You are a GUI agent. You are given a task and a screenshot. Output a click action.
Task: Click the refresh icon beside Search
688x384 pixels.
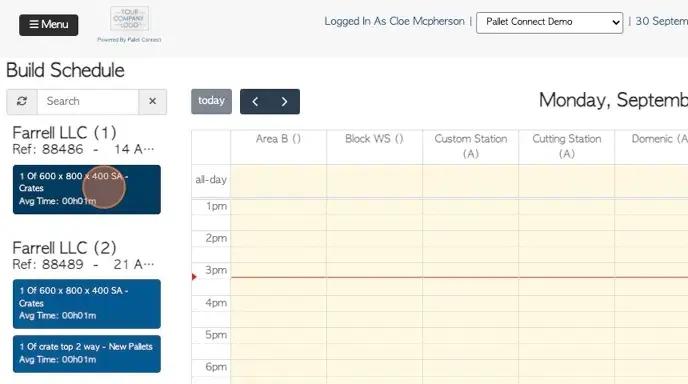[x=22, y=101]
